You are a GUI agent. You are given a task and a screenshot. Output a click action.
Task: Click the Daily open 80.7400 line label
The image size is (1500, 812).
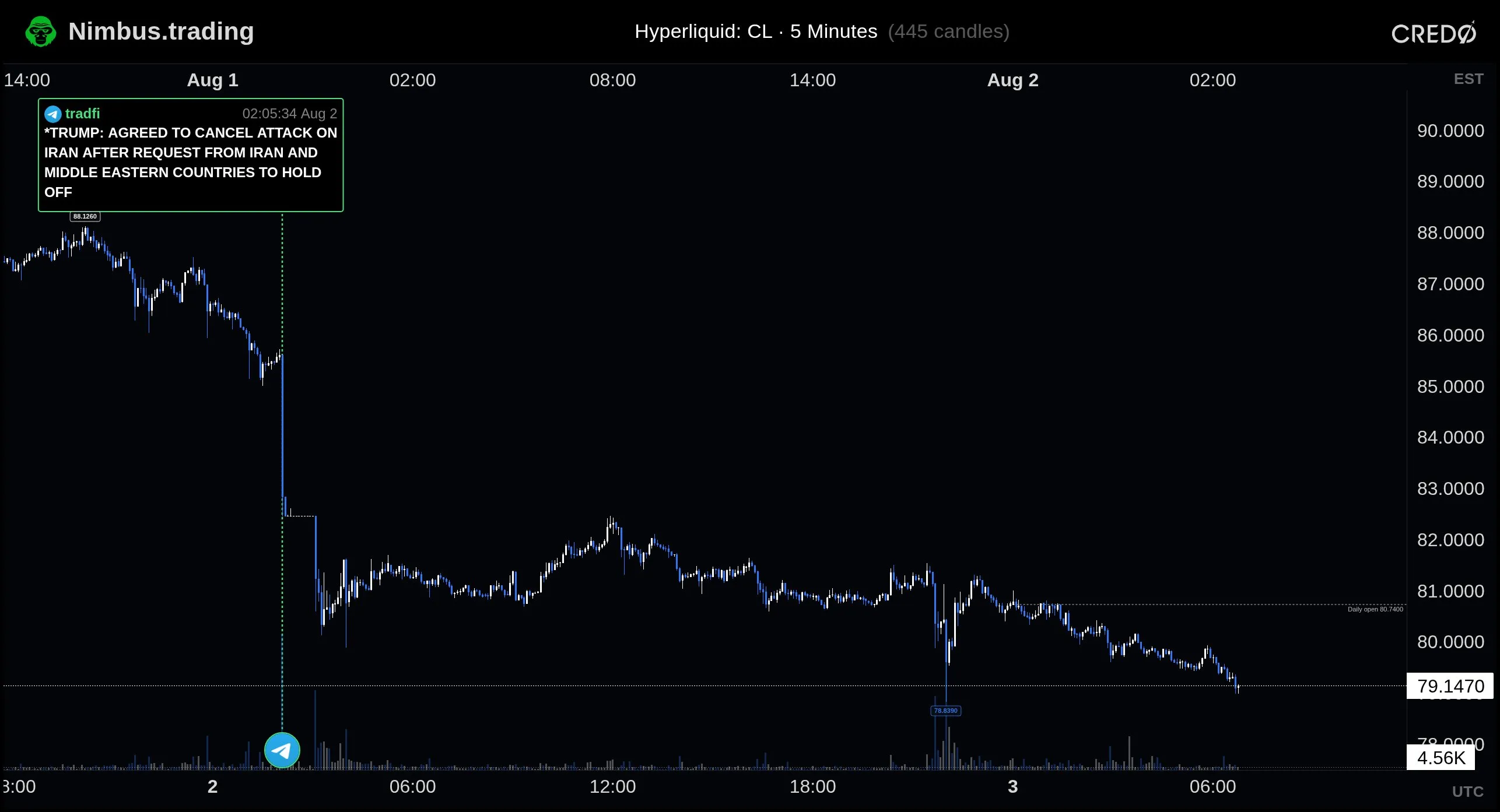click(x=1375, y=609)
